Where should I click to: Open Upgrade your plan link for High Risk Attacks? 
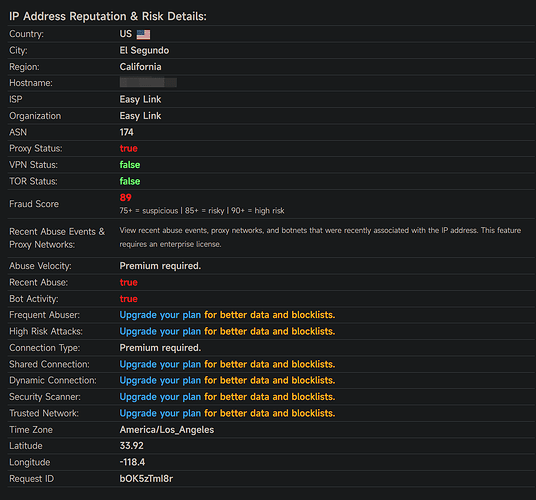coord(160,331)
